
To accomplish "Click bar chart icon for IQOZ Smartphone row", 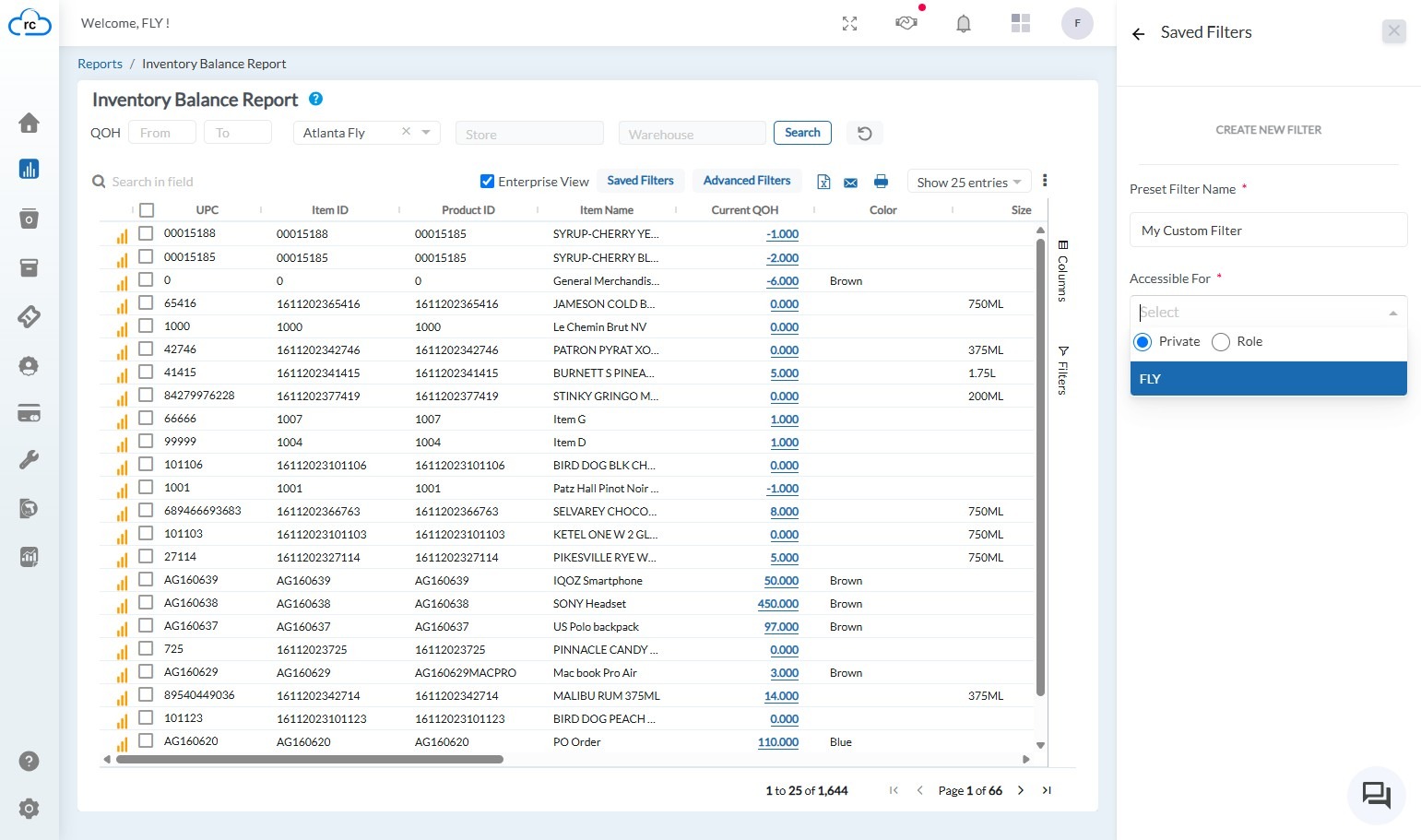I will tap(122, 582).
